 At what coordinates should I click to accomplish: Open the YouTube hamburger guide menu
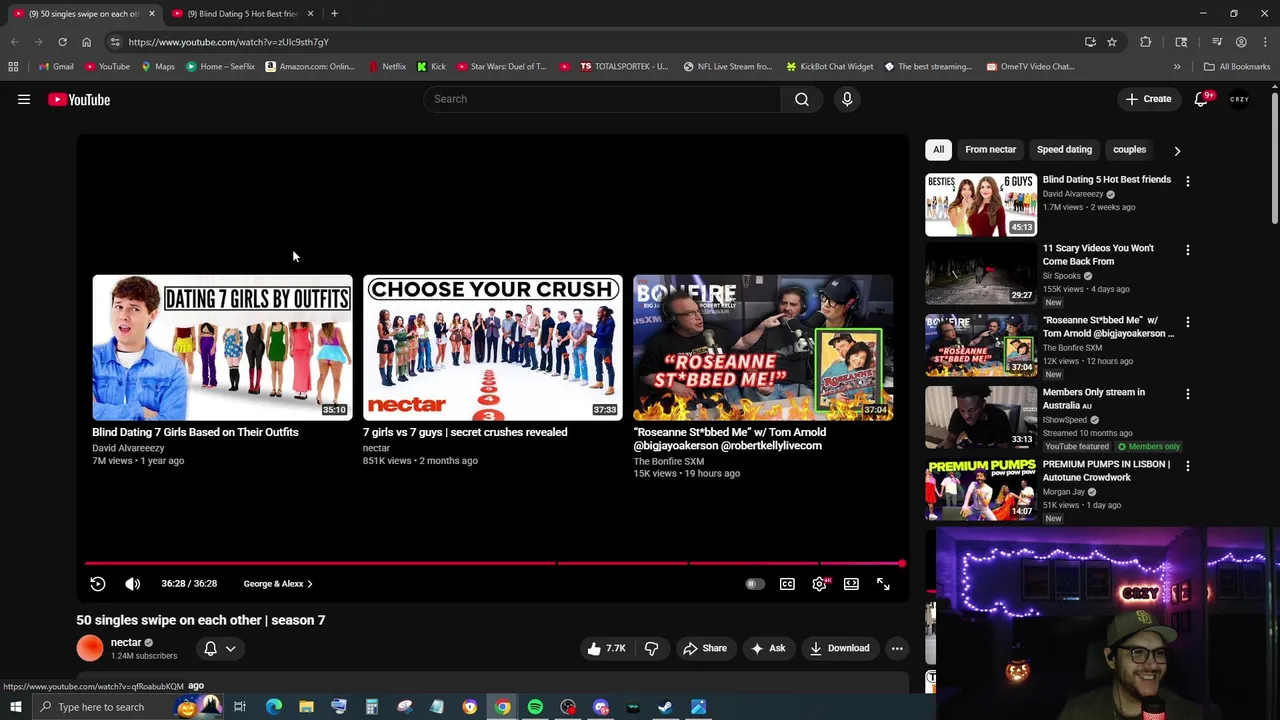(24, 99)
